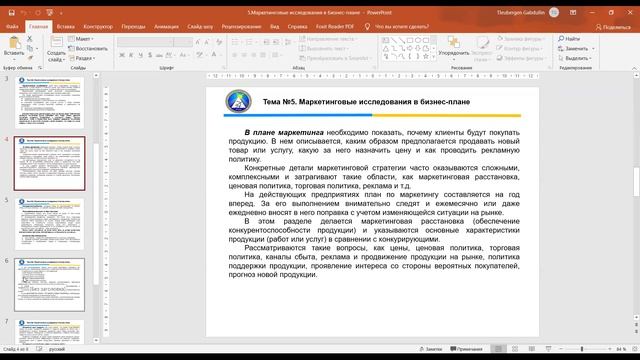The width and height of the screenshot is (640, 360).
Task: Toggle italic formatting К
Action: 131,55
